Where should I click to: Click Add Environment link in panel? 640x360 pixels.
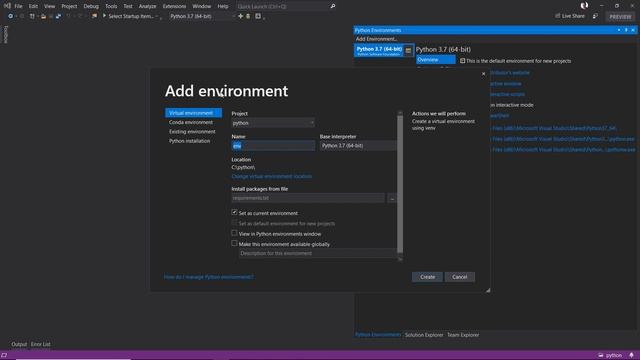coord(376,39)
